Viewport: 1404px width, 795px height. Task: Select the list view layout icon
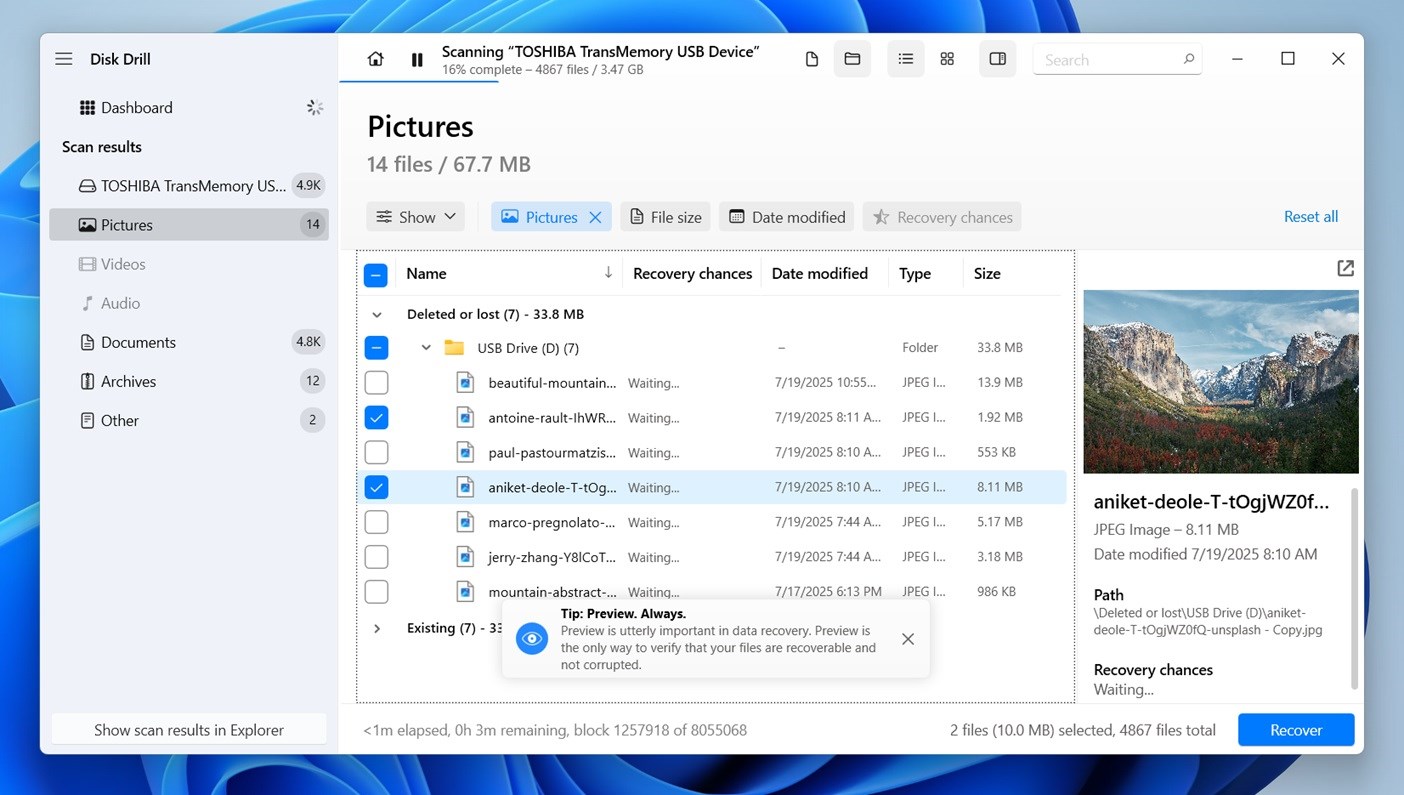click(x=906, y=60)
